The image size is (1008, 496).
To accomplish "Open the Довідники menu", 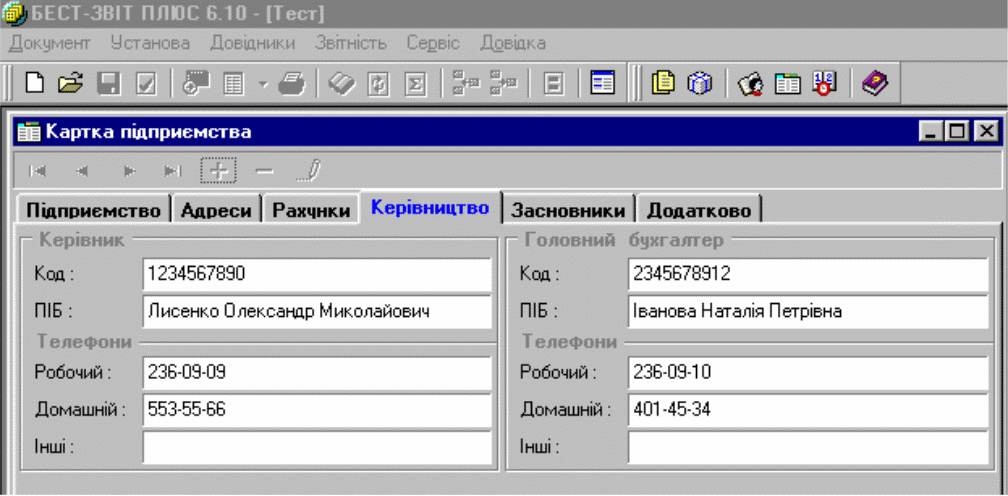I will pos(252,43).
